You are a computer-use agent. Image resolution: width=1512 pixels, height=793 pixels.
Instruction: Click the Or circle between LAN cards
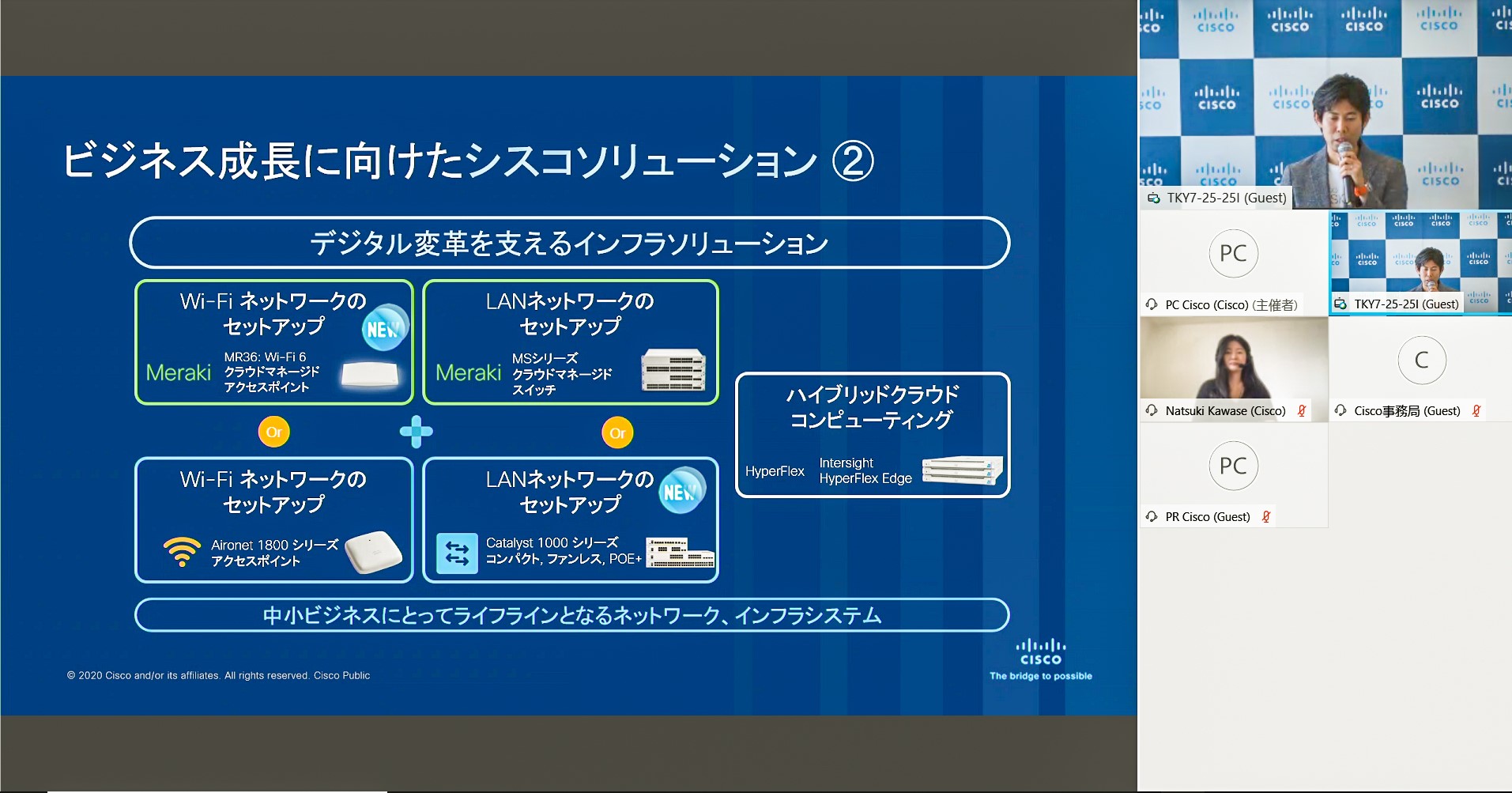(617, 432)
